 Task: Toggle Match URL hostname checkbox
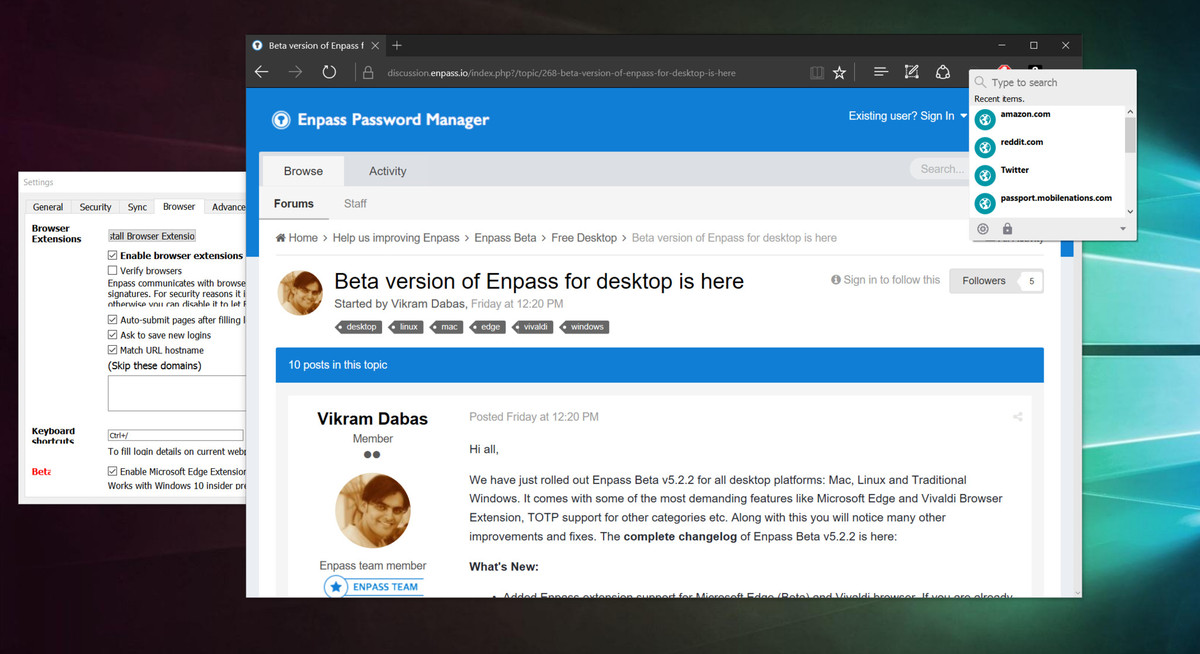click(x=112, y=350)
